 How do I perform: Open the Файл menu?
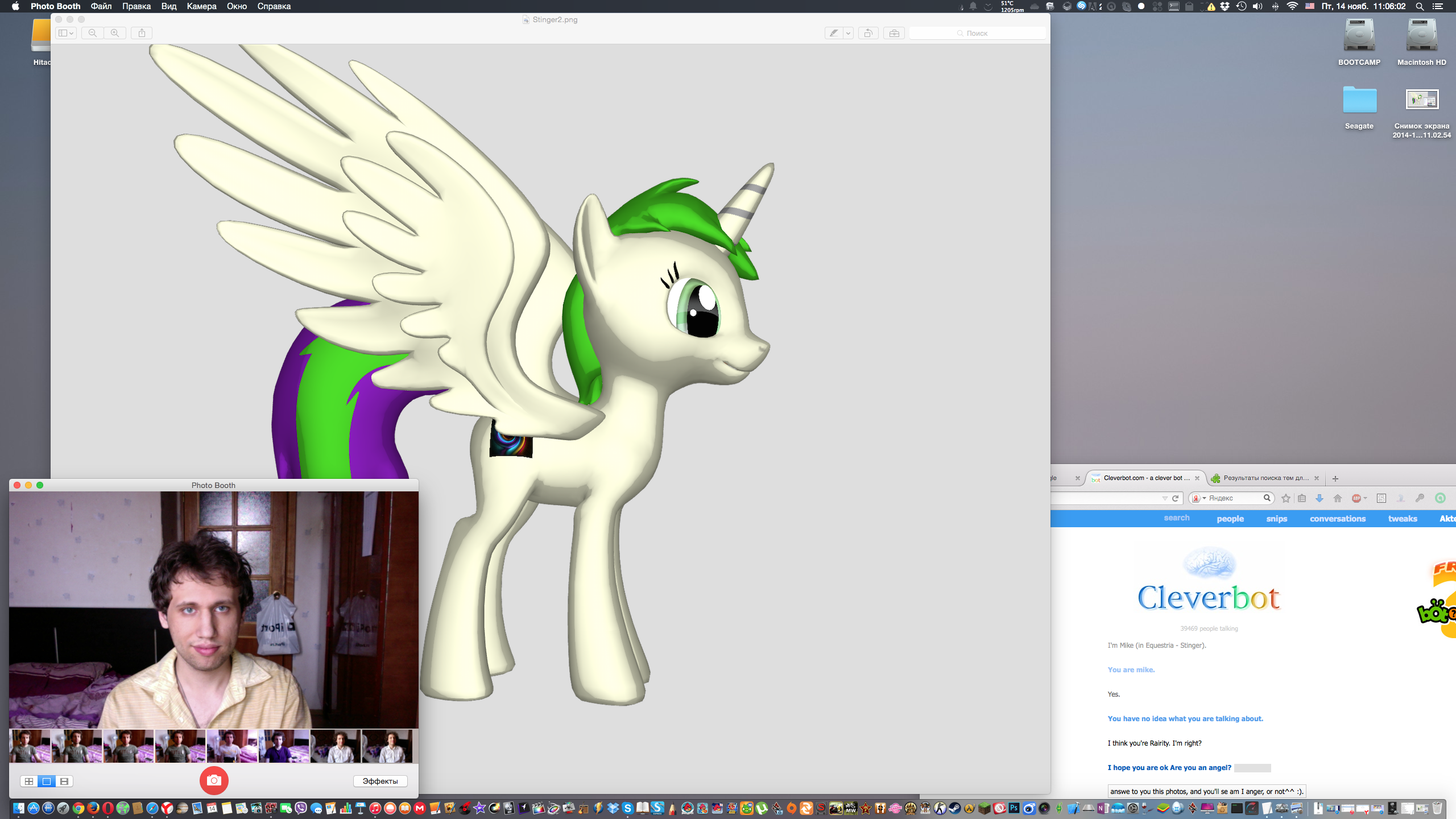[101, 6]
